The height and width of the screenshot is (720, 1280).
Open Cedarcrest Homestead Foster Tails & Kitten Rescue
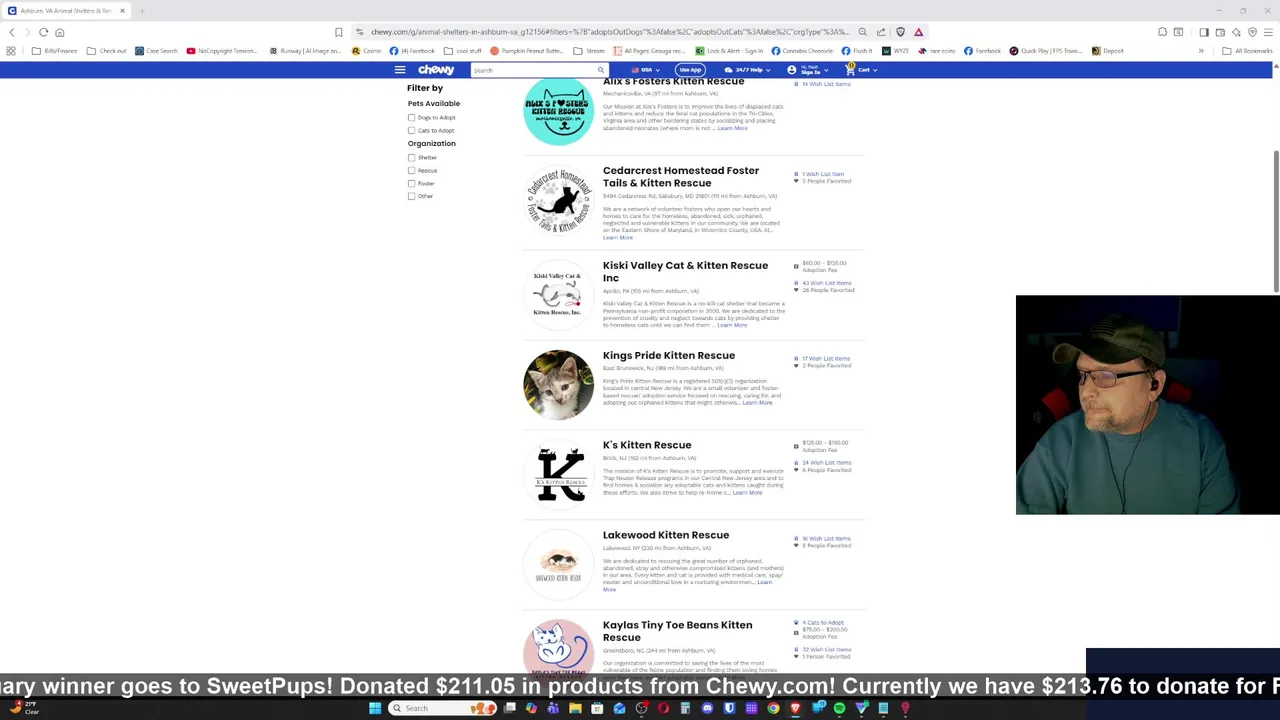pyautogui.click(x=680, y=177)
